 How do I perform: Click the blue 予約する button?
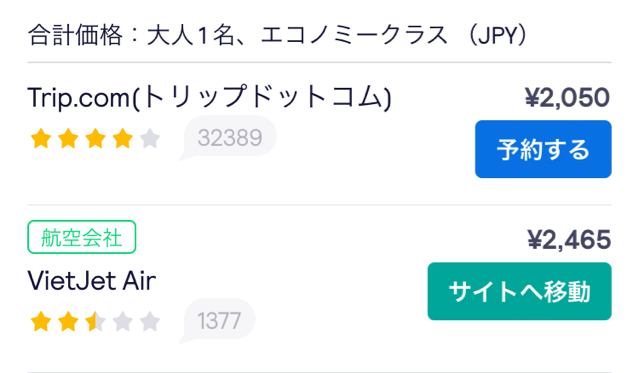click(x=543, y=149)
